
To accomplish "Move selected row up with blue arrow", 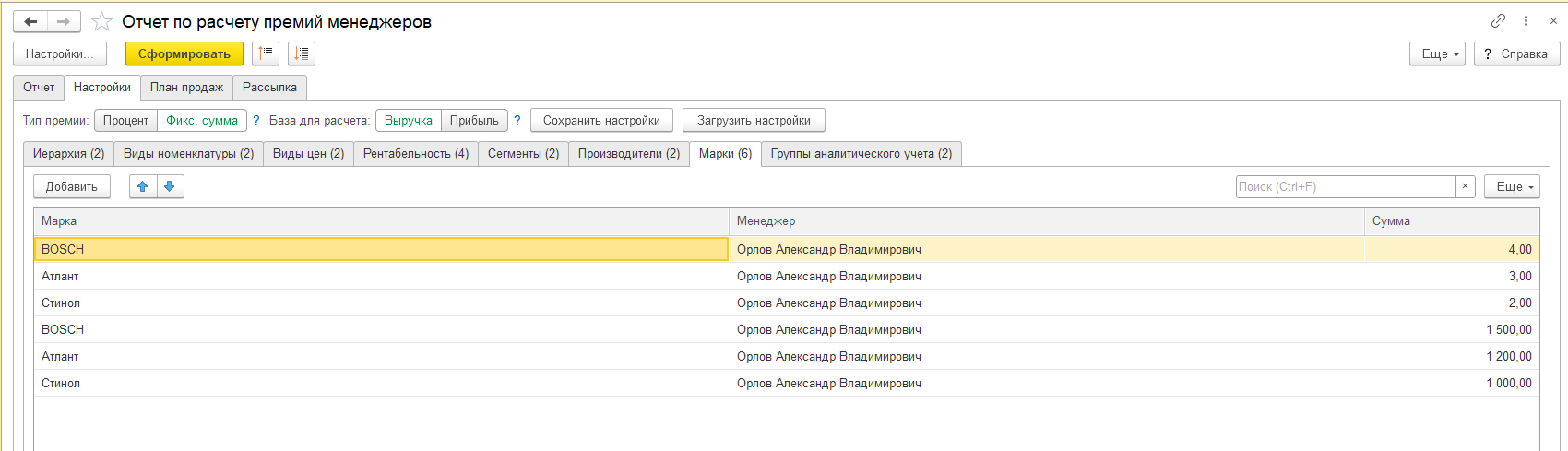I will [x=143, y=186].
